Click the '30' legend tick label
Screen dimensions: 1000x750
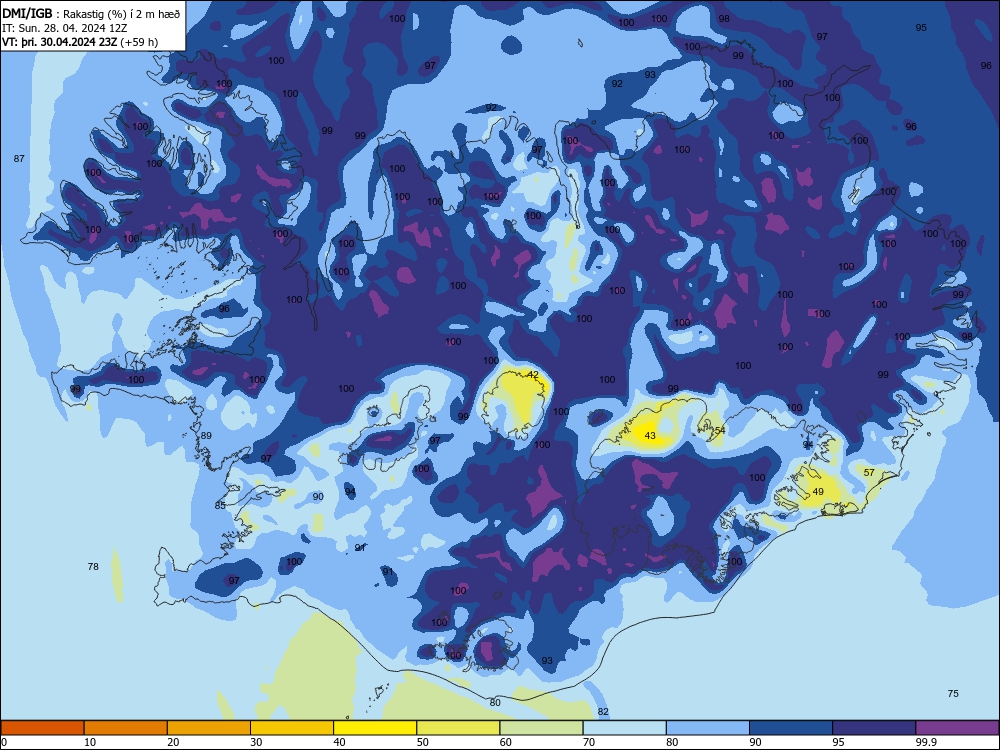pyautogui.click(x=256, y=742)
